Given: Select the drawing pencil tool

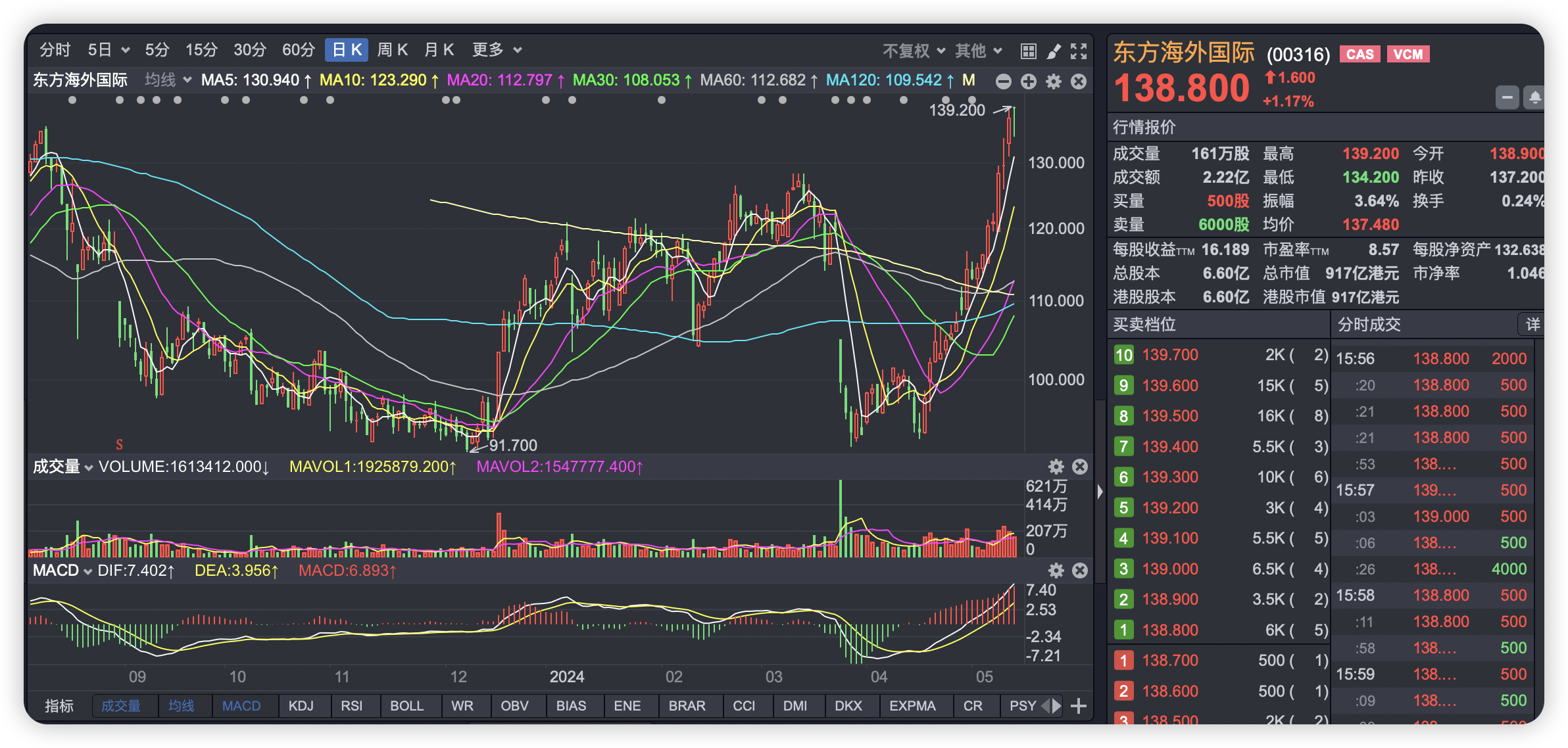Looking at the screenshot, I should (x=1054, y=51).
